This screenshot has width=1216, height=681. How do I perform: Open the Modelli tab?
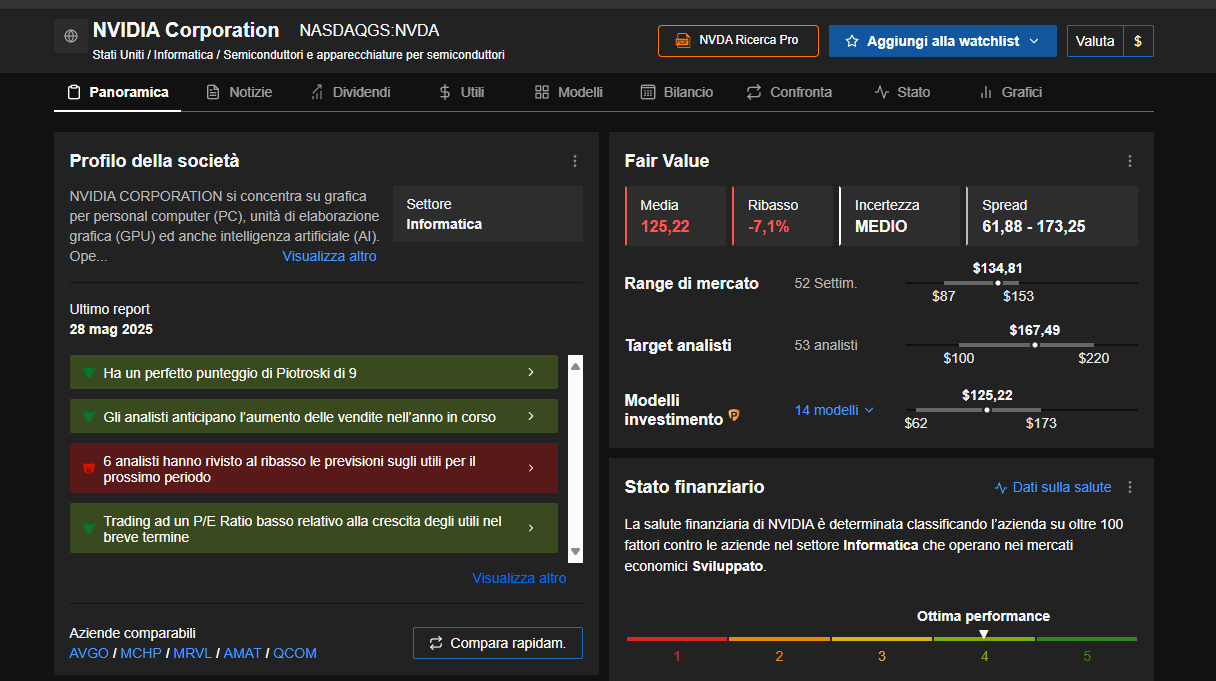click(x=569, y=92)
